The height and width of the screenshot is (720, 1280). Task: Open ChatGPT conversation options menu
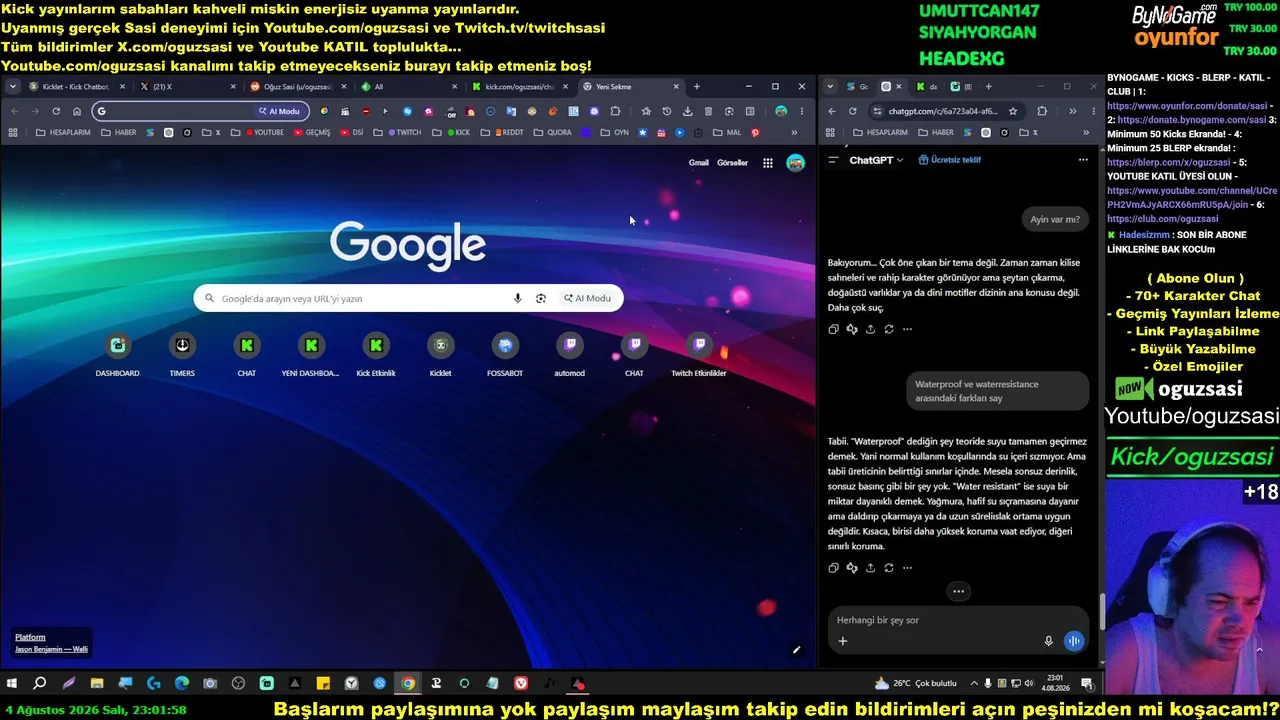coord(1083,160)
